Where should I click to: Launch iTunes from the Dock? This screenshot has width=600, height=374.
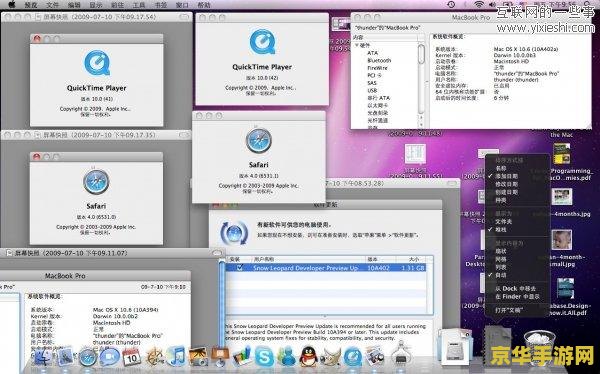click(176, 356)
